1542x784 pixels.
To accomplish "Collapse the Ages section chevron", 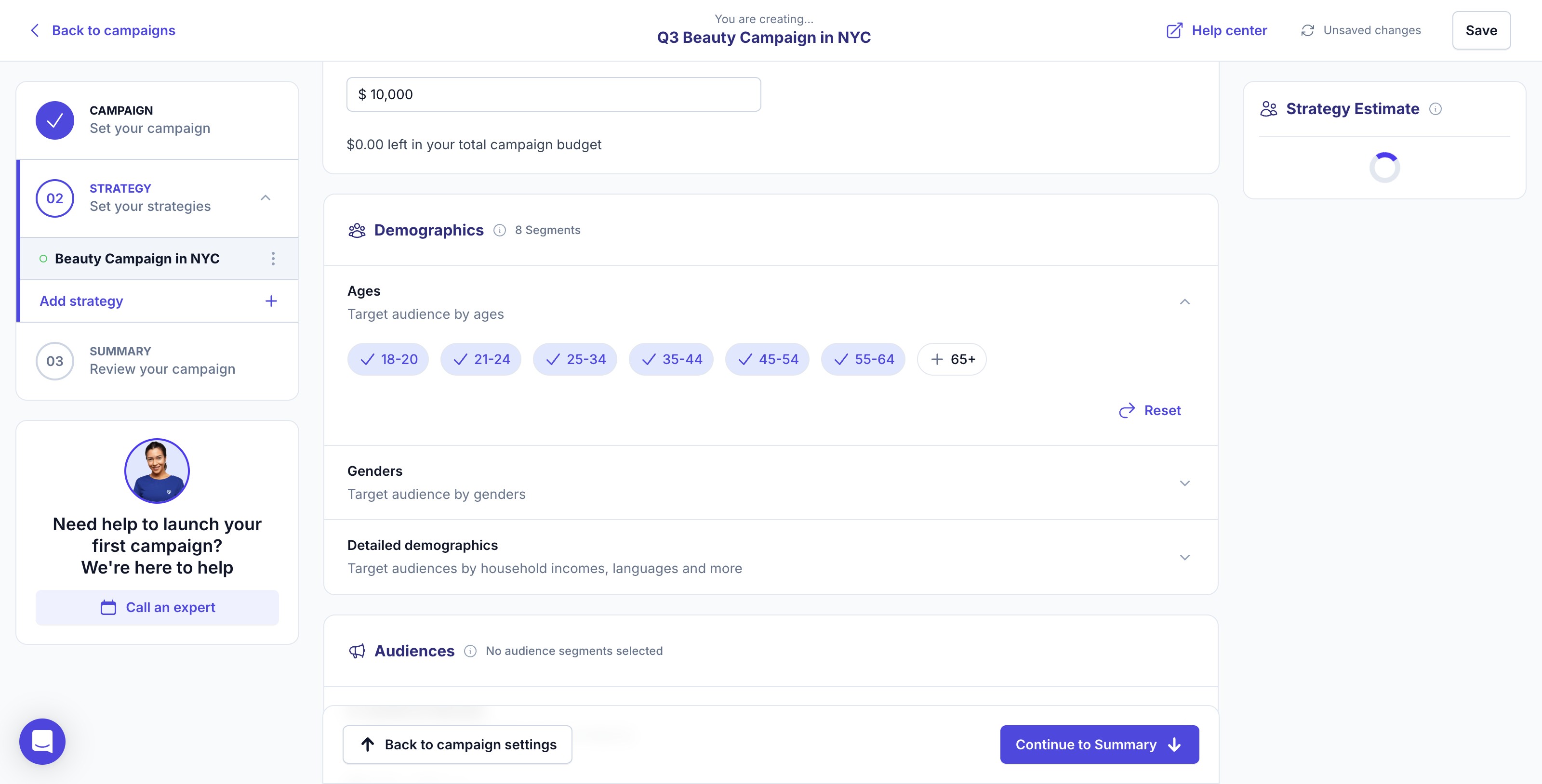I will point(1184,302).
